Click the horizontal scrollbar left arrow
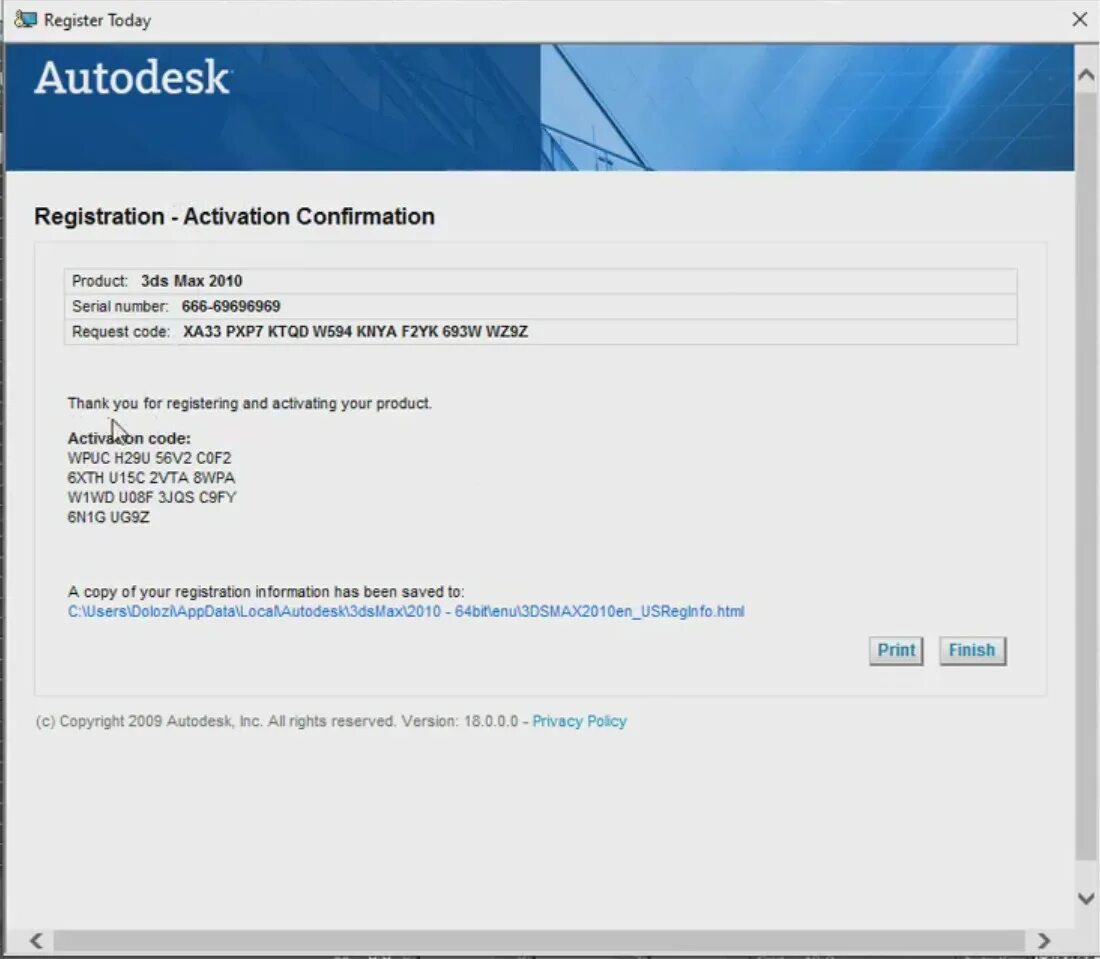The height and width of the screenshot is (959, 1100). pyautogui.click(x=36, y=941)
